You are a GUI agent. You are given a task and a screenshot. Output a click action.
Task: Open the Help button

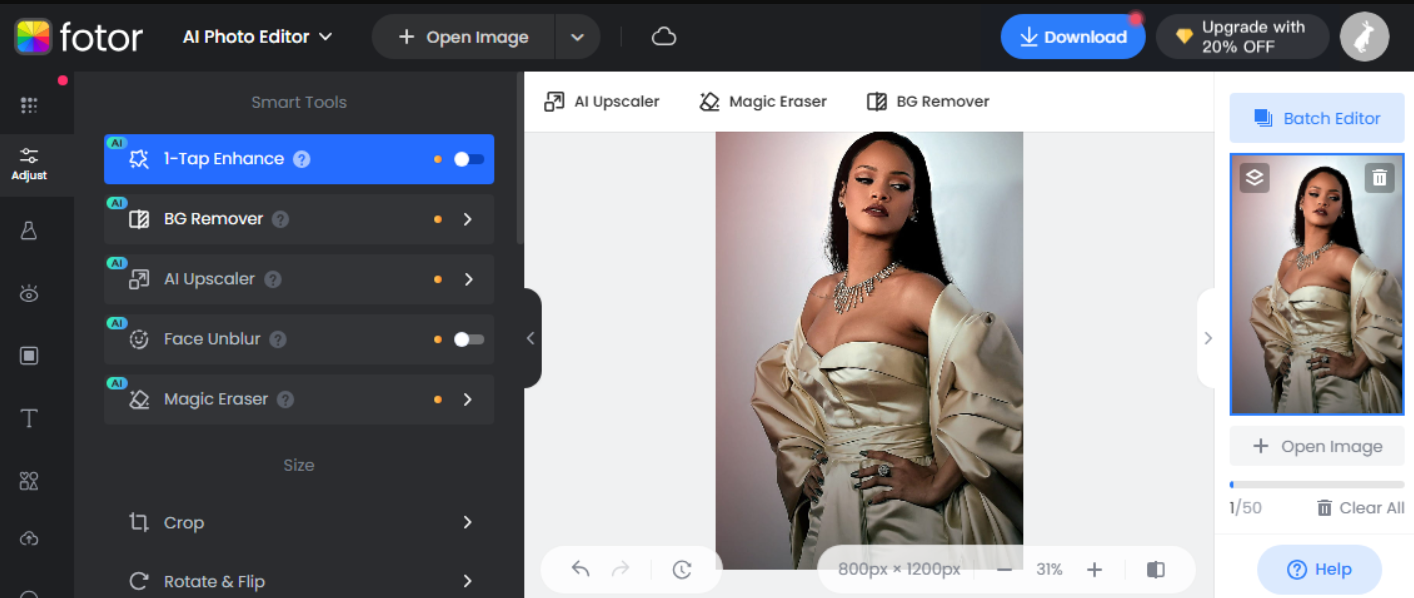coord(1319,569)
